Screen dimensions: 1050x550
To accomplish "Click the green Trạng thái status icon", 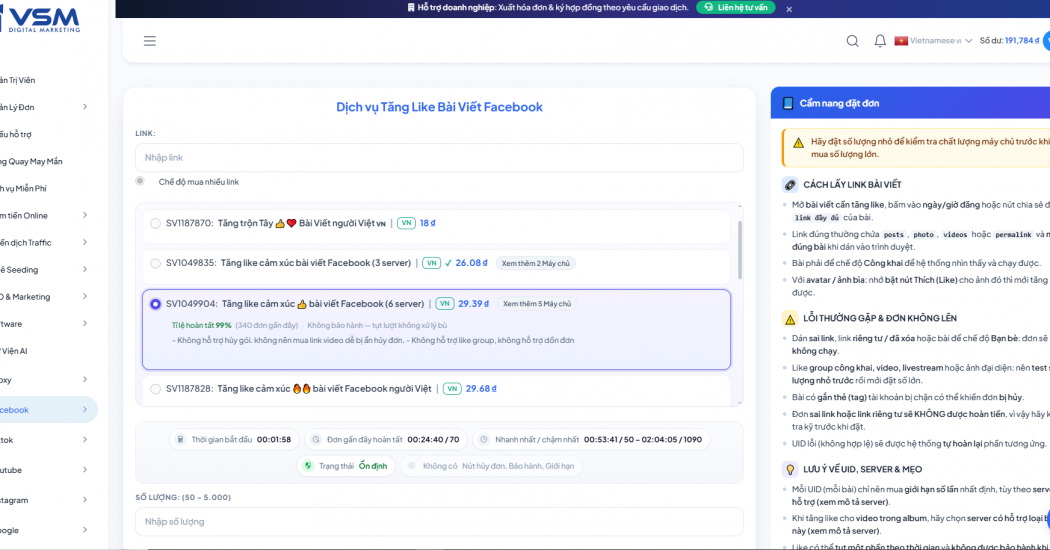I will click(x=308, y=466).
